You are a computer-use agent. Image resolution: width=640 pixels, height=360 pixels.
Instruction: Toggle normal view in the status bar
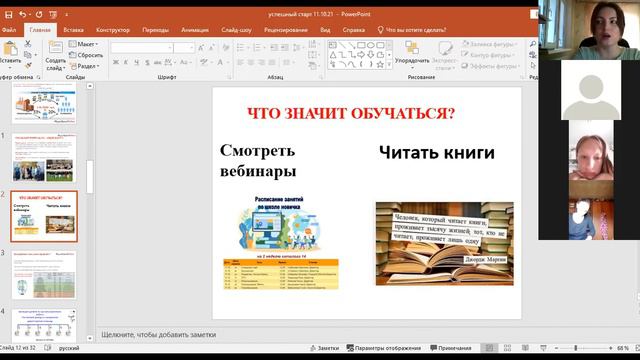489,348
